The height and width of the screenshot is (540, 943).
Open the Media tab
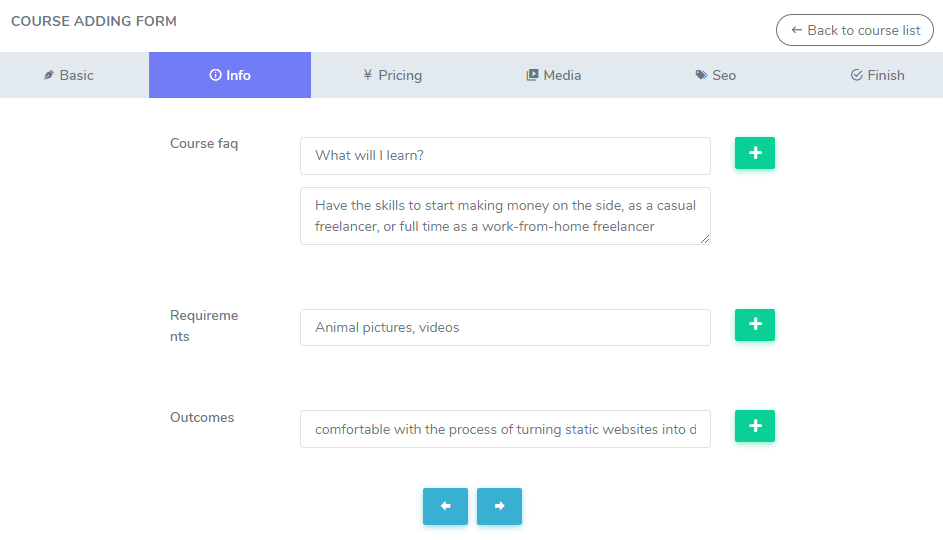[553, 75]
